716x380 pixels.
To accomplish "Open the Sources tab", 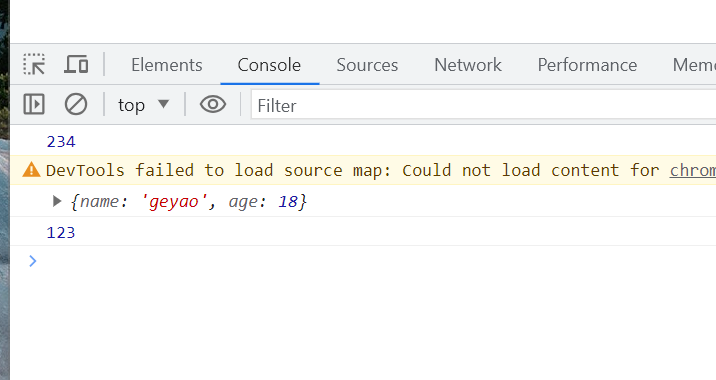I will pyautogui.click(x=367, y=65).
